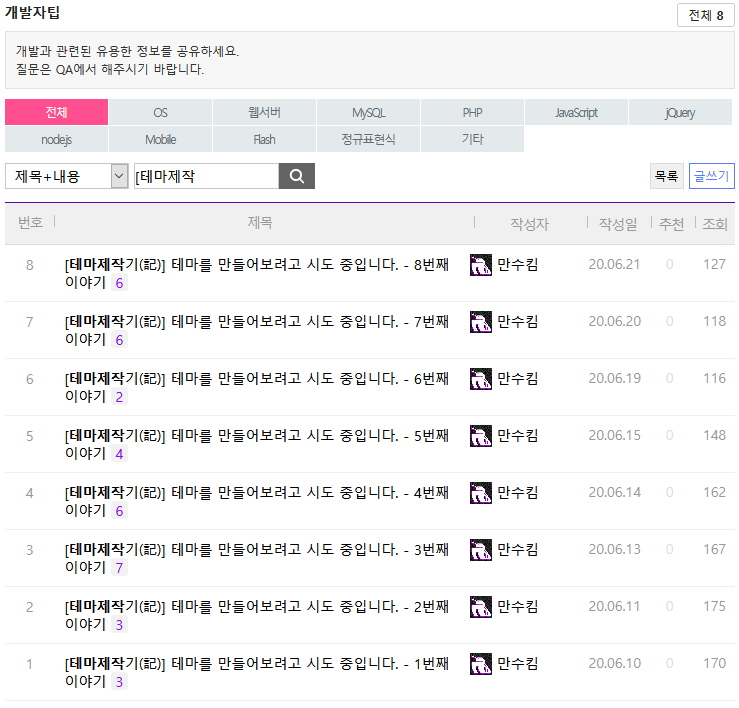739x708 pixels.
Task: Click author avatar on post 1
Action: (481, 664)
